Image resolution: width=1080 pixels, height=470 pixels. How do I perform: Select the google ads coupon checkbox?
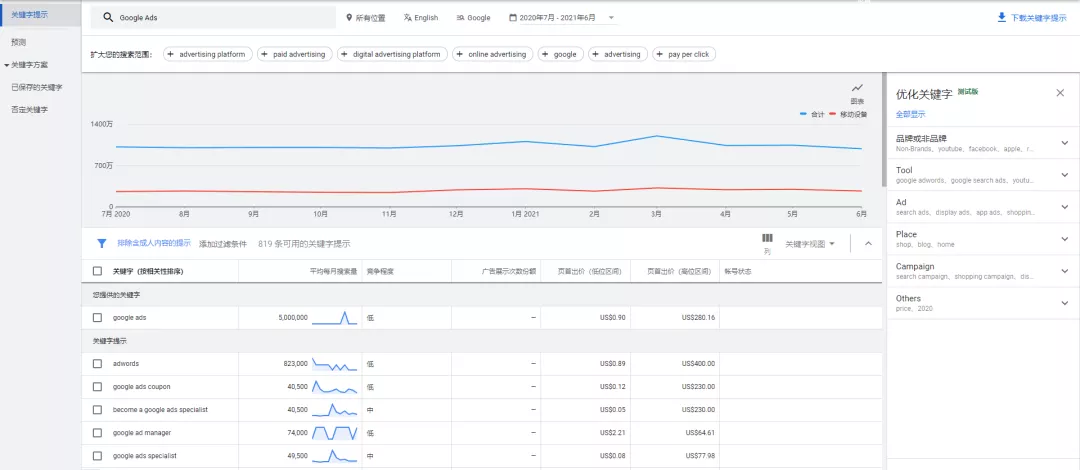(97, 387)
